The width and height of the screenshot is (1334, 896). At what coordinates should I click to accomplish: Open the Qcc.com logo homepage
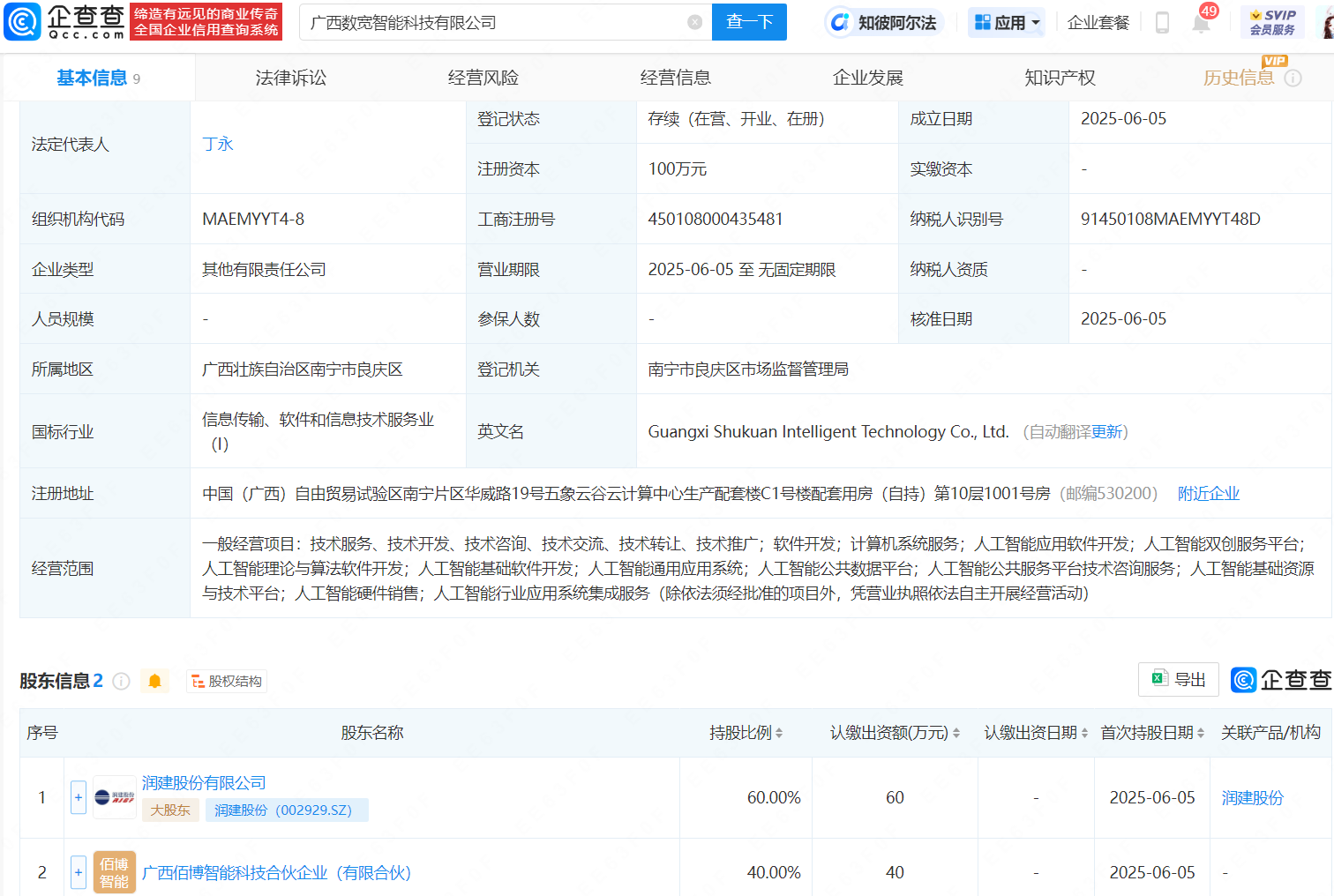pos(64,22)
